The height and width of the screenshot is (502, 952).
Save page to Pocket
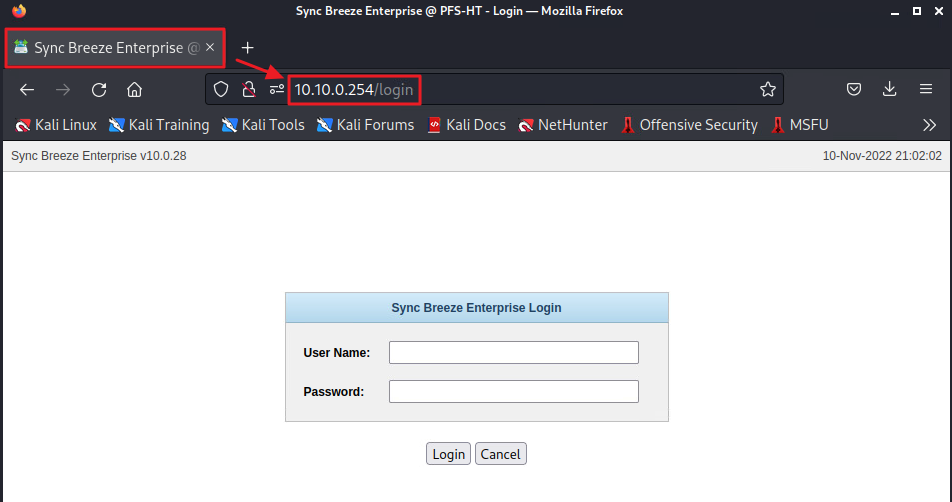(854, 90)
